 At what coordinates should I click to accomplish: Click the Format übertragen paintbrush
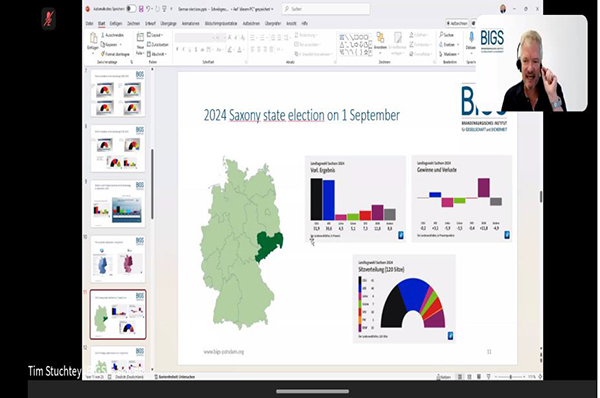(115, 54)
